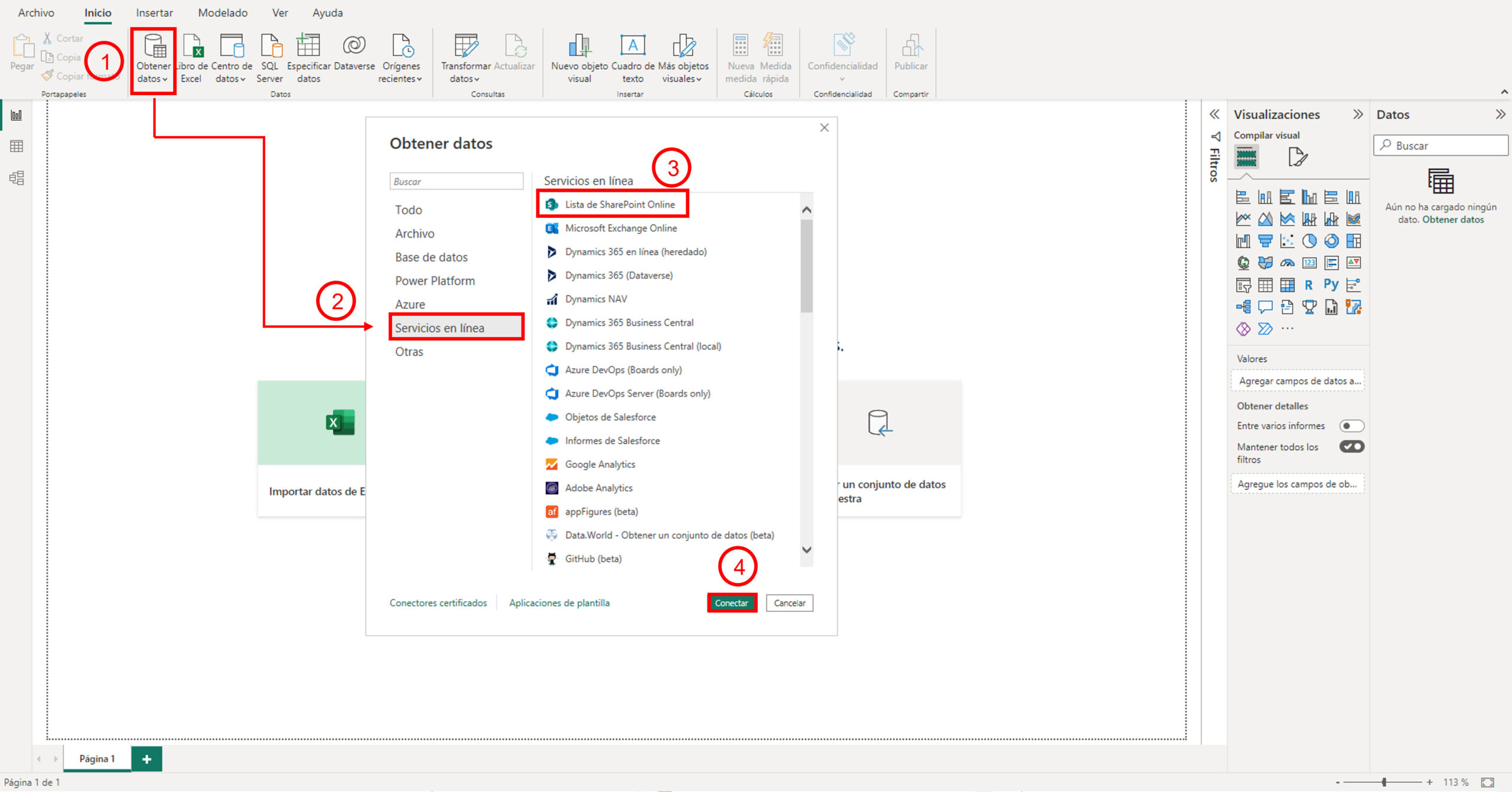Viewport: 1512px width, 792px height.
Task: Select the Power Platform category
Action: tap(435, 281)
